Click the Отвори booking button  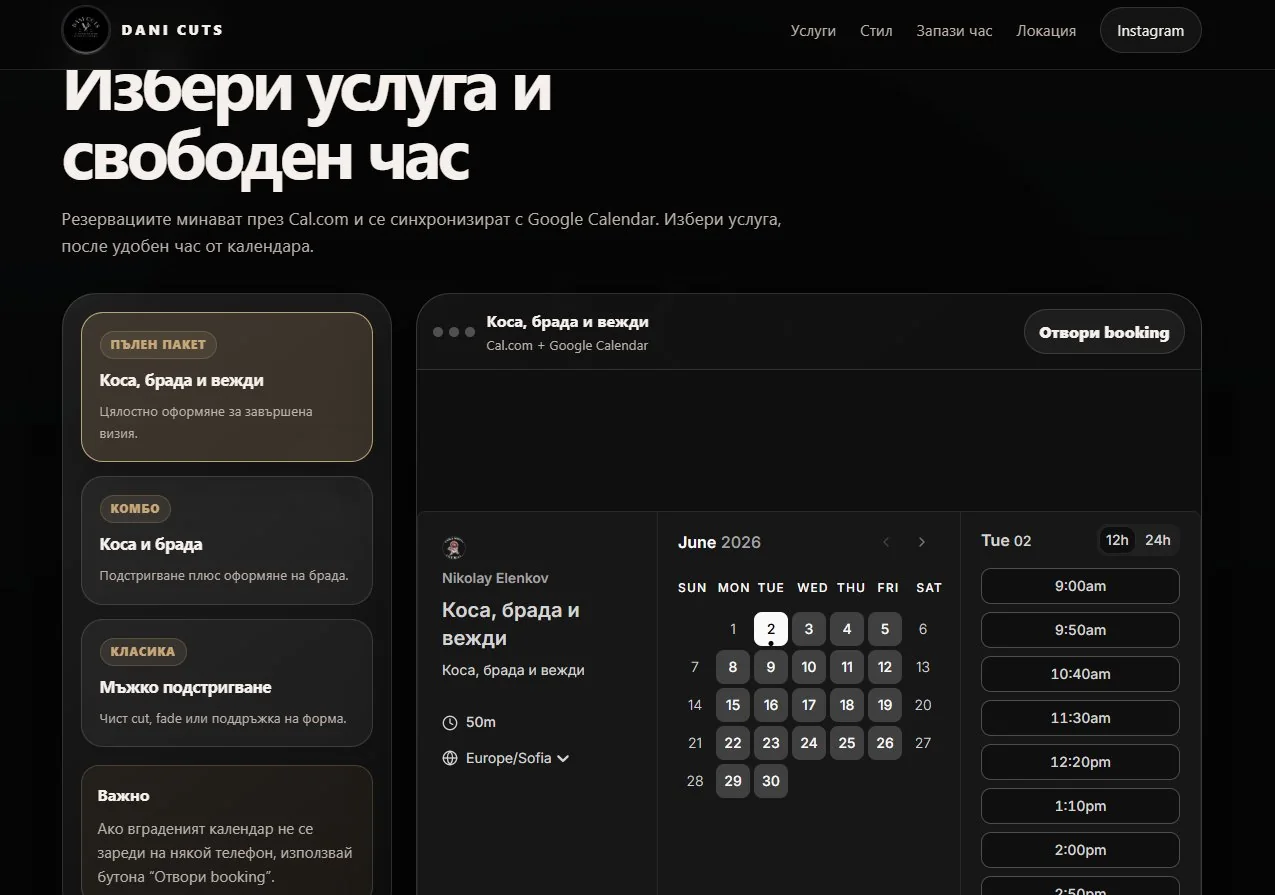(1104, 332)
